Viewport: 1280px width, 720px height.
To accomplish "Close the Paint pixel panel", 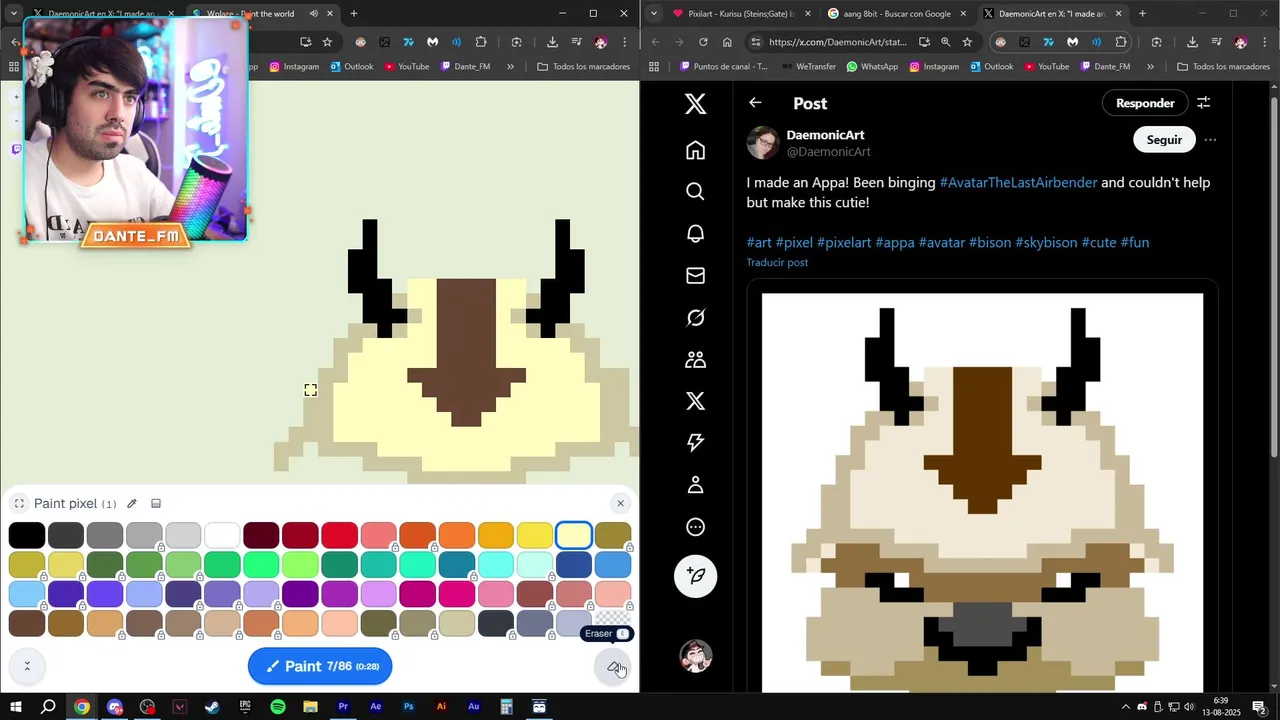I will [x=620, y=503].
